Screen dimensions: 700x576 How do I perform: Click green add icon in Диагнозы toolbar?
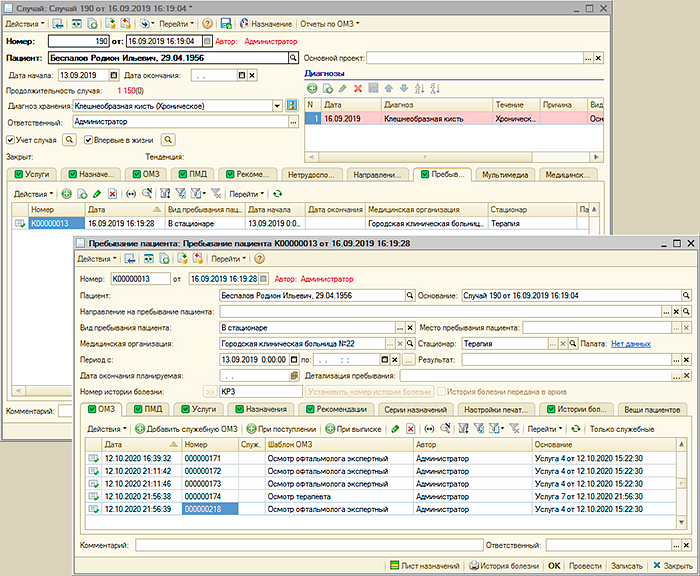tap(312, 88)
